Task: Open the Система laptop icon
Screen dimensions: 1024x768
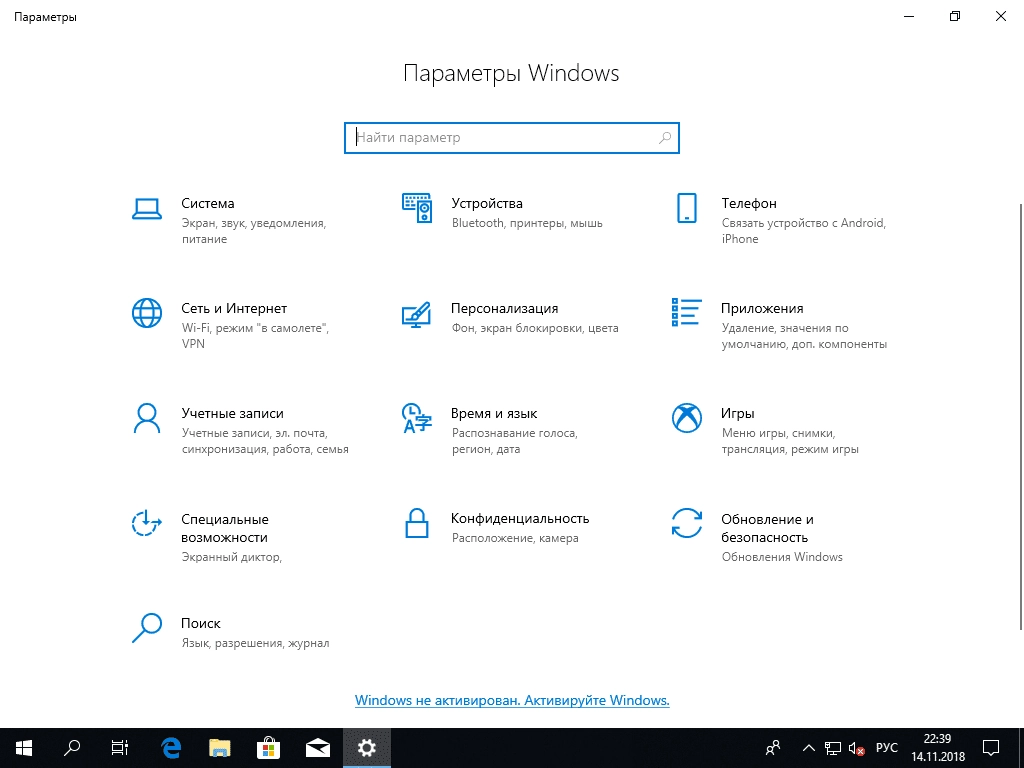Action: [x=147, y=209]
